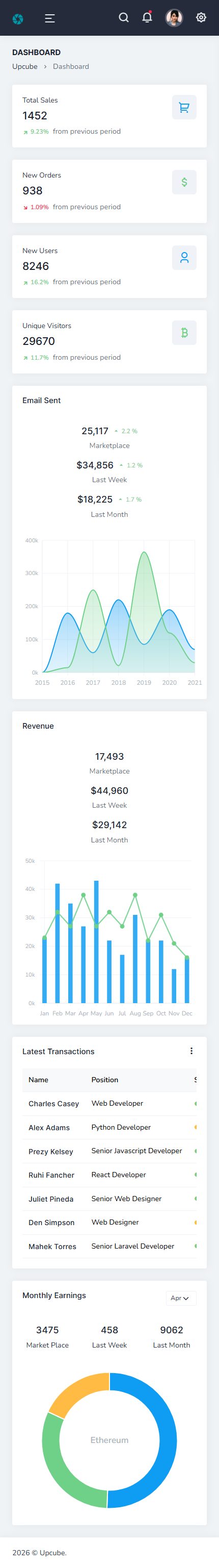Click the 17,493 revenue Marketplace value
The height and width of the screenshot is (1568, 219).
[x=109, y=756]
